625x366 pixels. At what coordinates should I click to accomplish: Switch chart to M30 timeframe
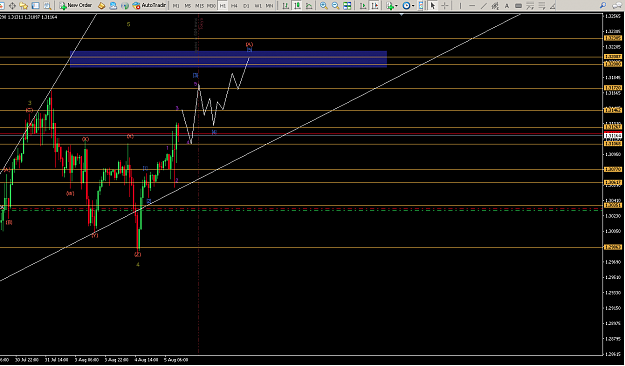tap(211, 6)
